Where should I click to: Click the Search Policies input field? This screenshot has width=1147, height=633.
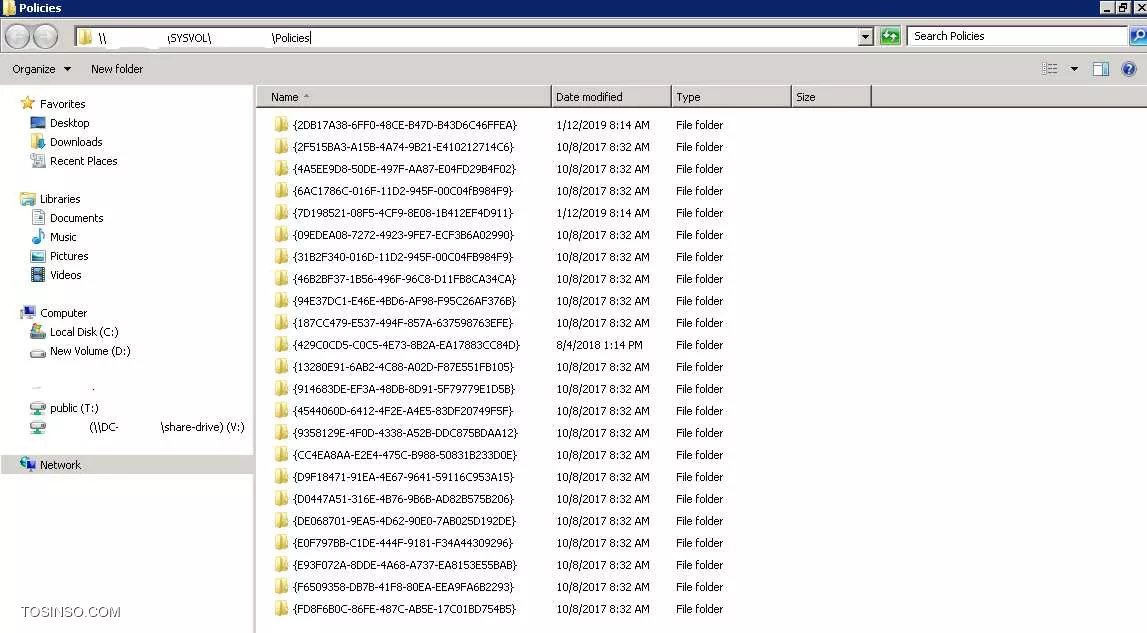coord(1017,36)
